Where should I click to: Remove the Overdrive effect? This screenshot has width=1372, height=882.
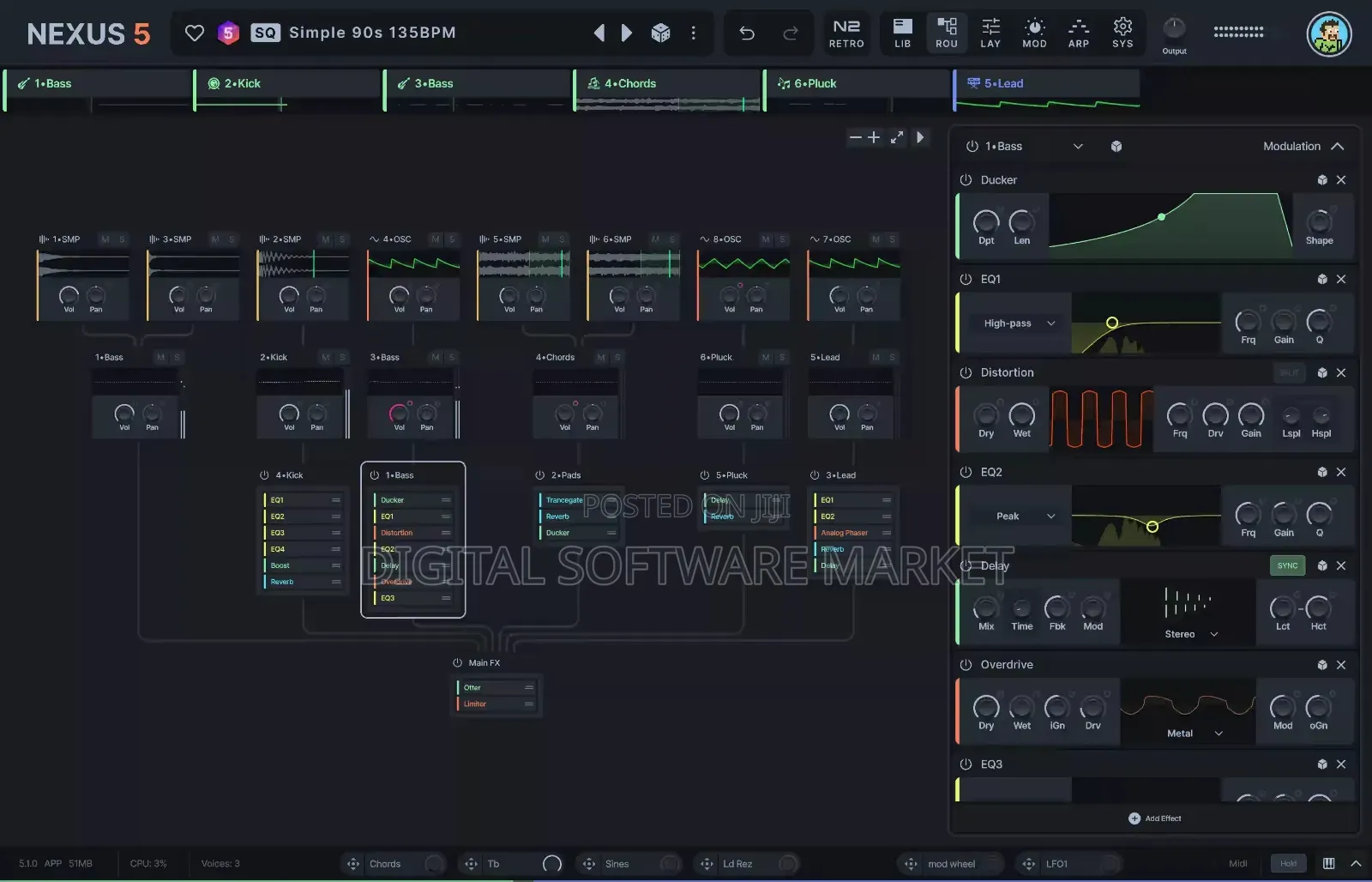(1341, 666)
